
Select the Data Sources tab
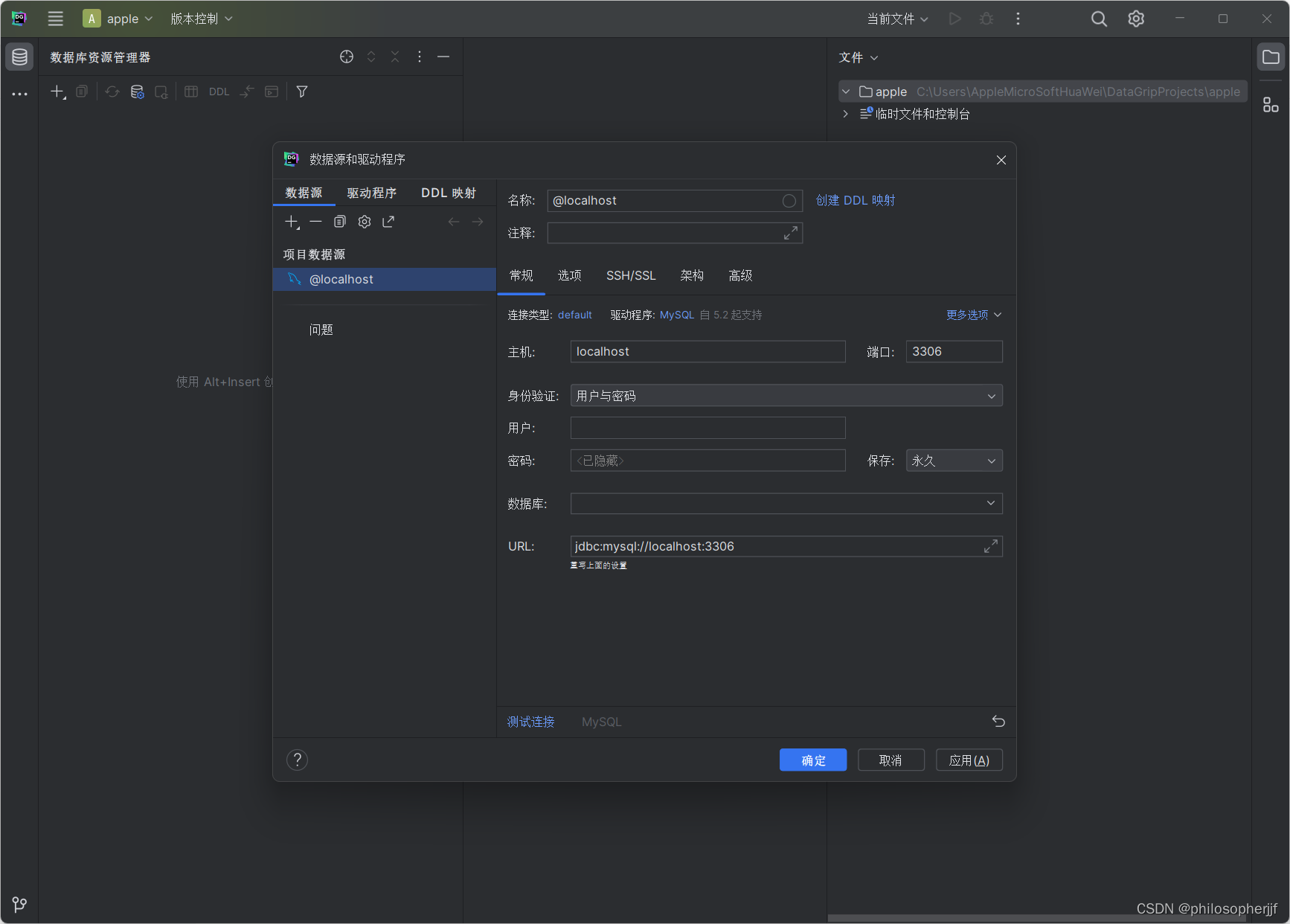click(x=304, y=193)
